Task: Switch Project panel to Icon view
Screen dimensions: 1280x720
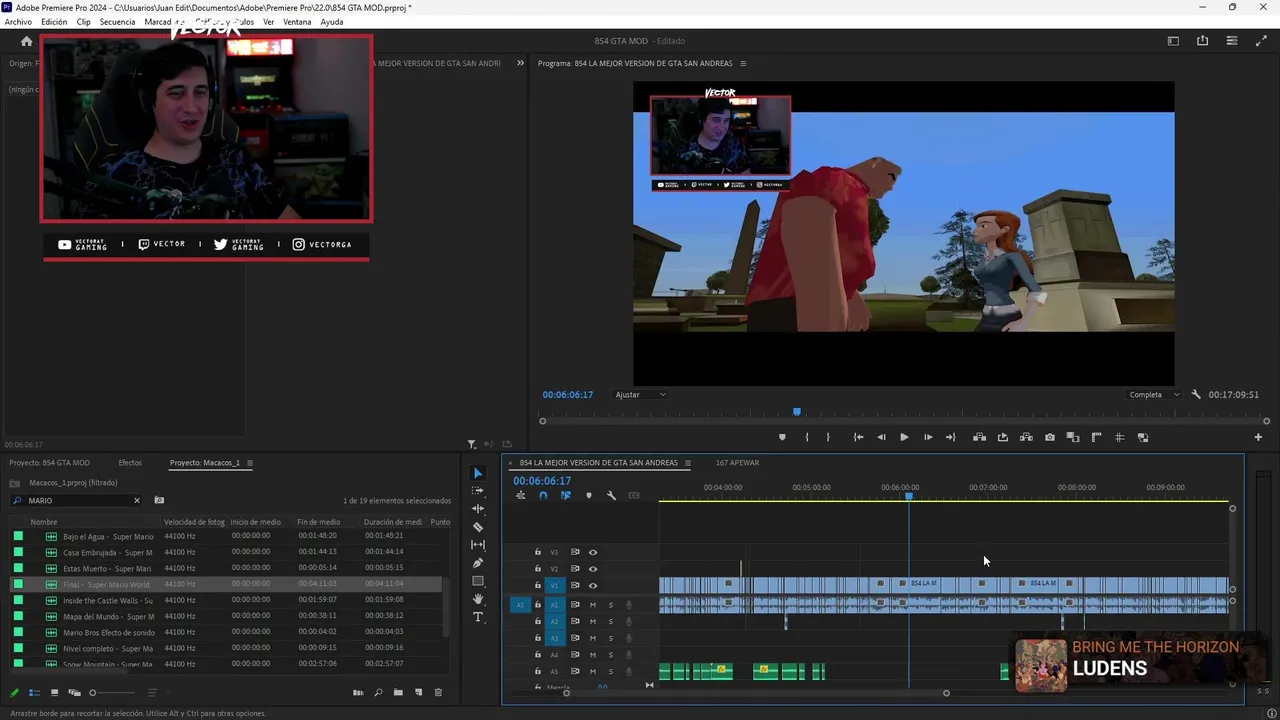Action: 54,692
